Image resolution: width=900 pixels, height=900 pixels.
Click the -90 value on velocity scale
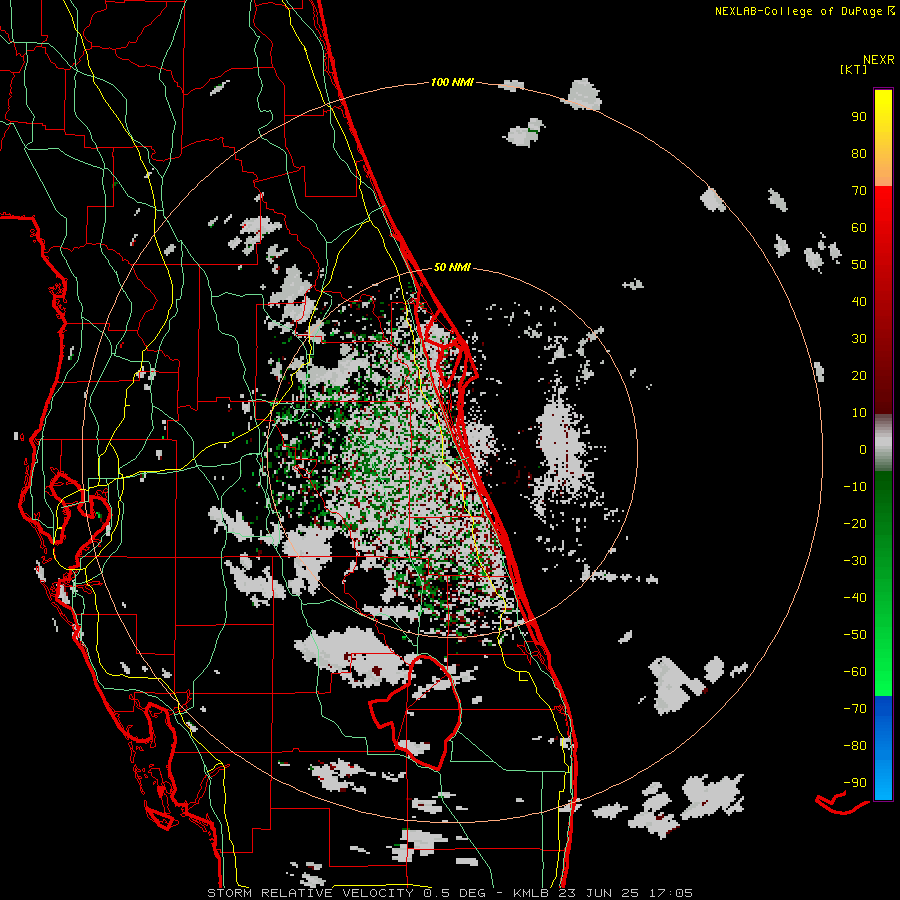[855, 783]
